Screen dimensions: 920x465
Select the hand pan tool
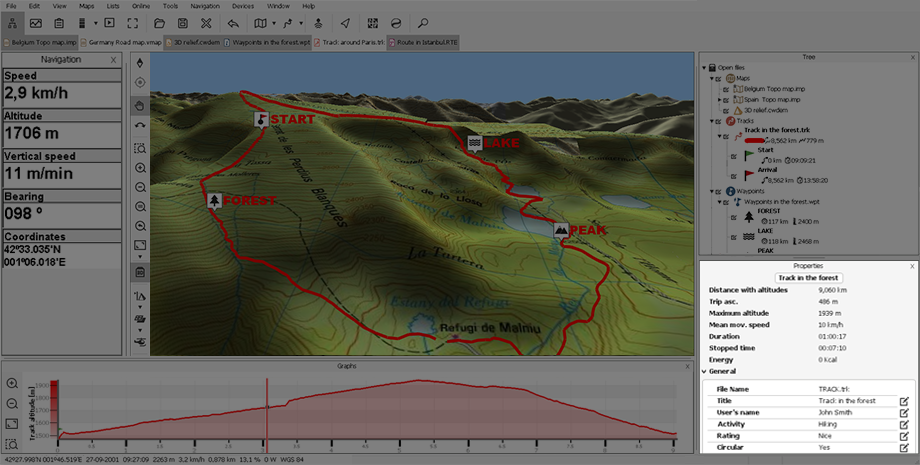pos(140,105)
